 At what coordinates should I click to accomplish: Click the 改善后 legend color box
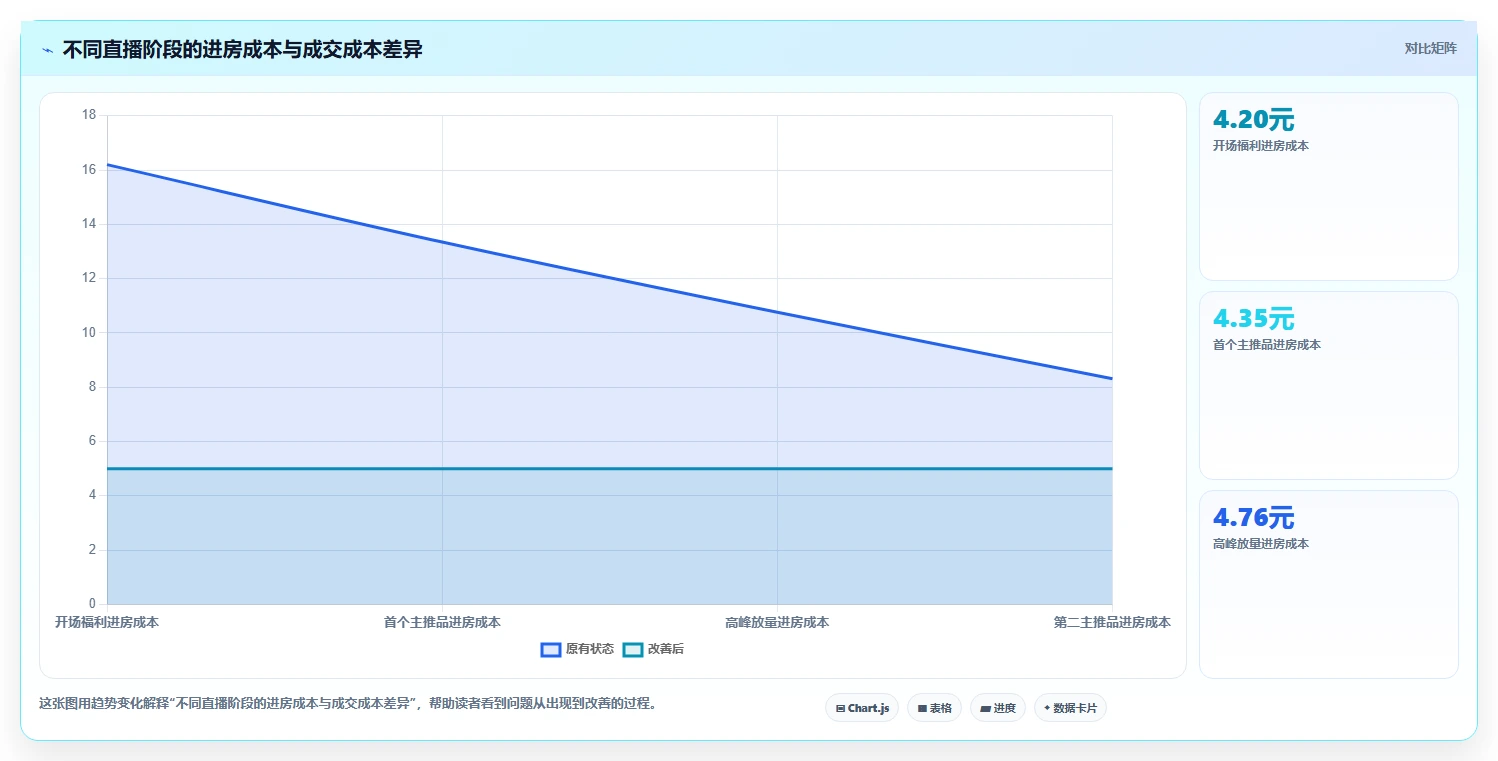pos(633,649)
